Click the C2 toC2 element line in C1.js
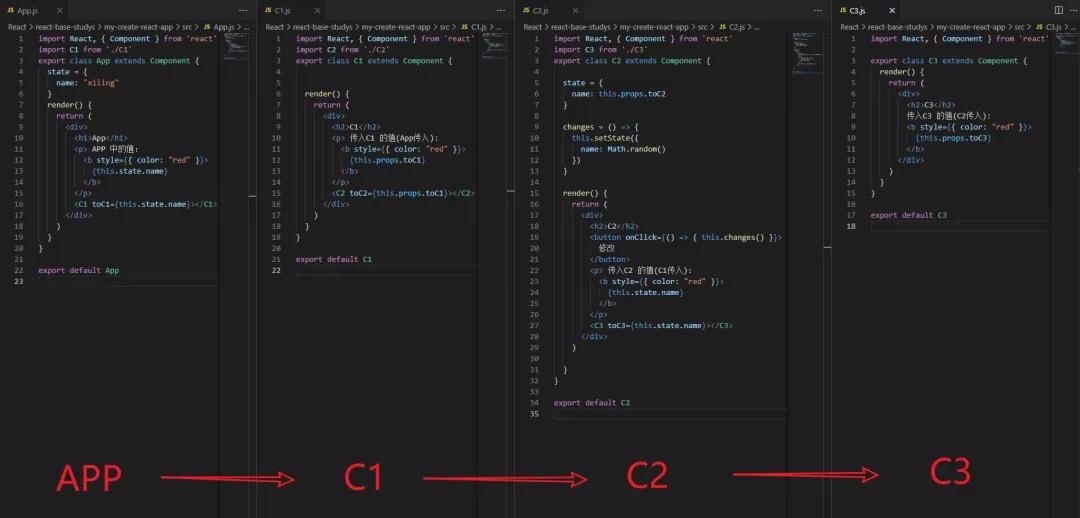Screen dimensions: 1080x518 [x=403, y=193]
